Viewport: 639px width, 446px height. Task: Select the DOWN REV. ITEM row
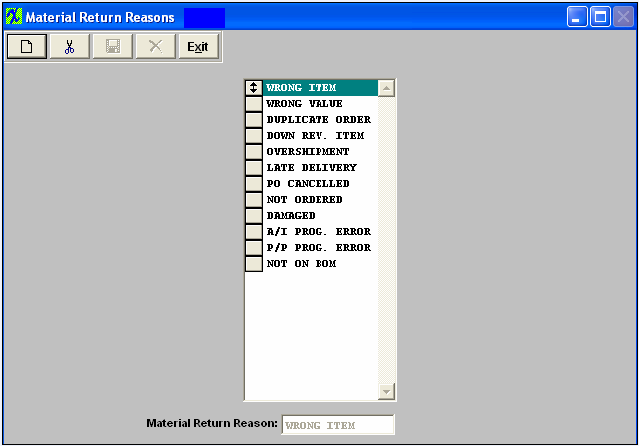[x=320, y=135]
